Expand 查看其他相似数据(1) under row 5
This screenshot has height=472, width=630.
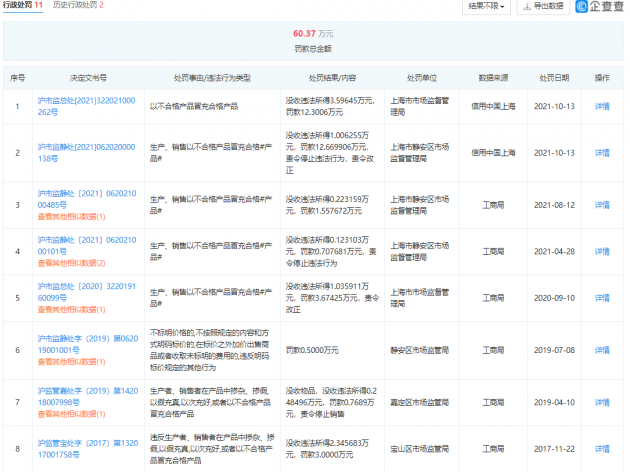click(72, 310)
